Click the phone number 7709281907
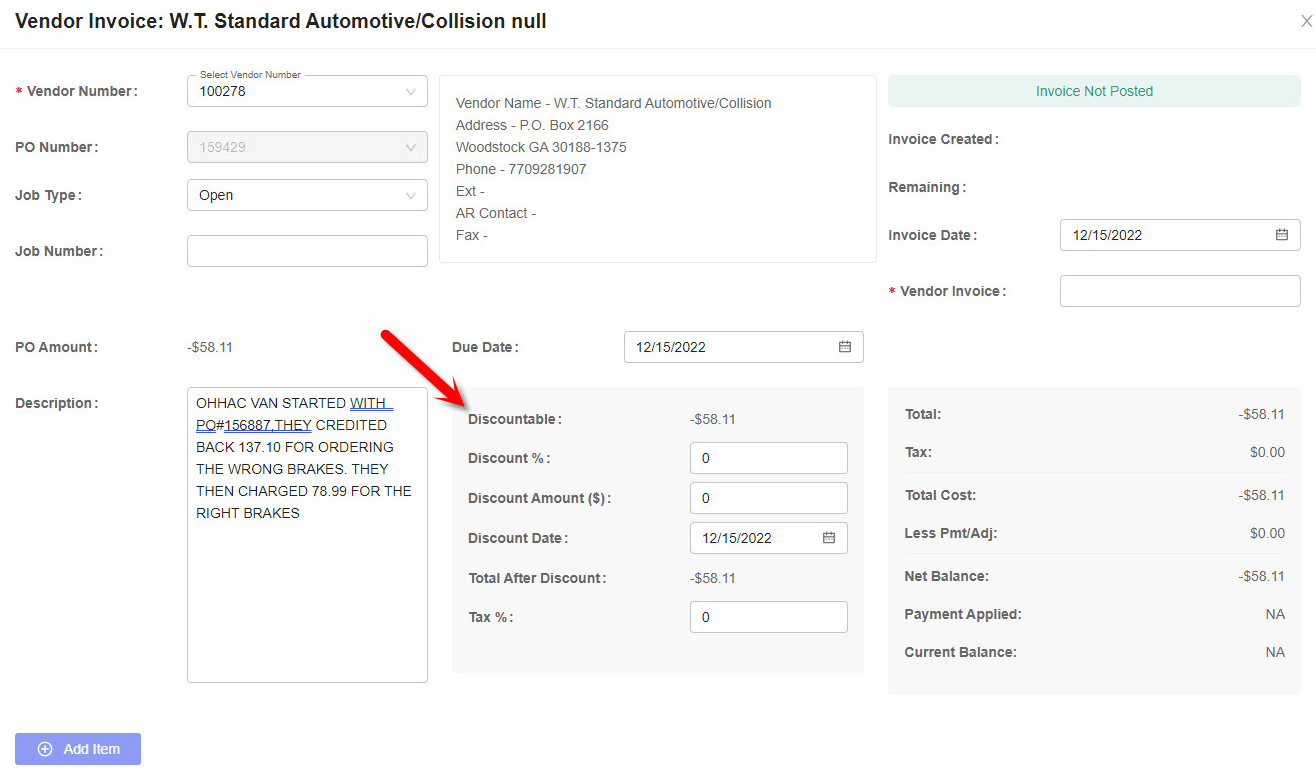The width and height of the screenshot is (1316, 770). click(547, 169)
